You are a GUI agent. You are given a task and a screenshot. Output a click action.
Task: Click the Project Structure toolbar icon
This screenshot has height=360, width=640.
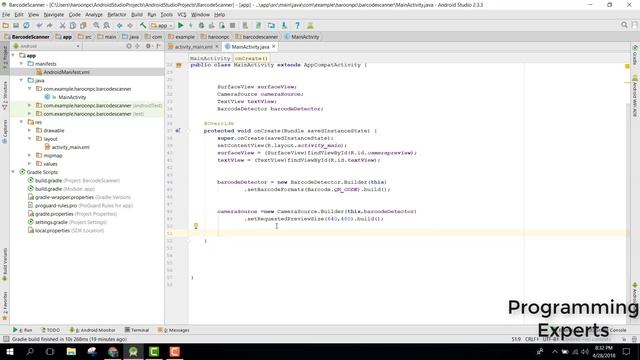(271, 25)
